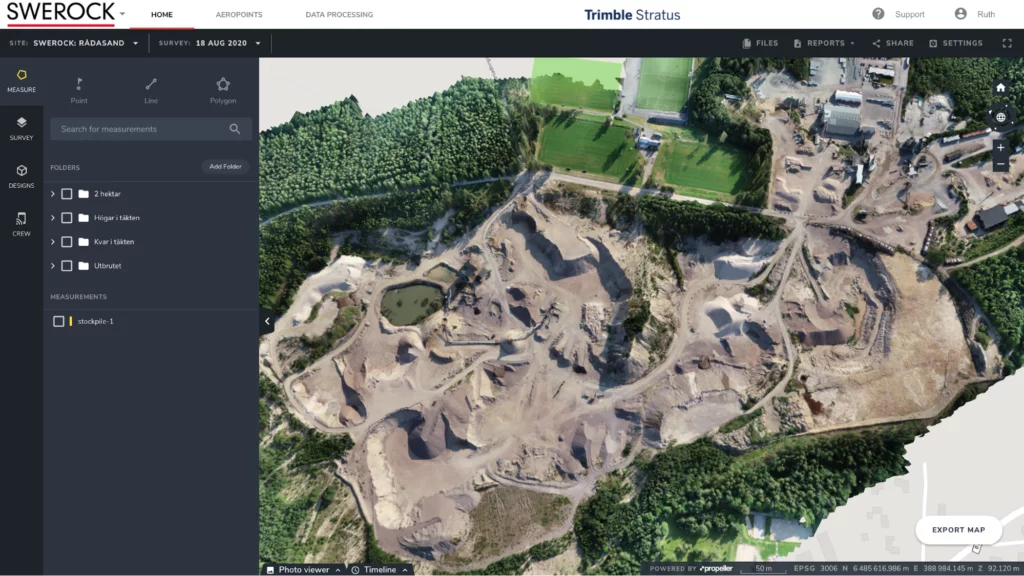Zoom in on the map
This screenshot has width=1024, height=576.
click(1000, 147)
